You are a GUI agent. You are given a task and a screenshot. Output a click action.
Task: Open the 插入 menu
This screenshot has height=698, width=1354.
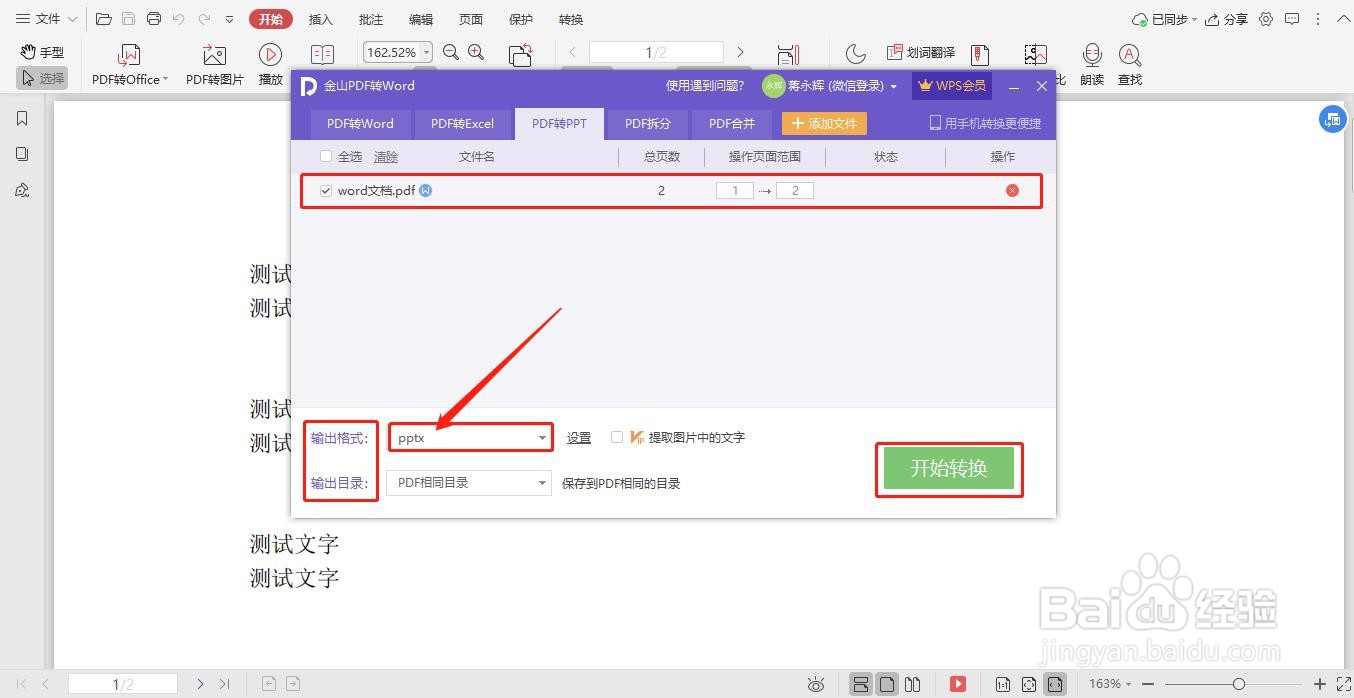[x=320, y=19]
